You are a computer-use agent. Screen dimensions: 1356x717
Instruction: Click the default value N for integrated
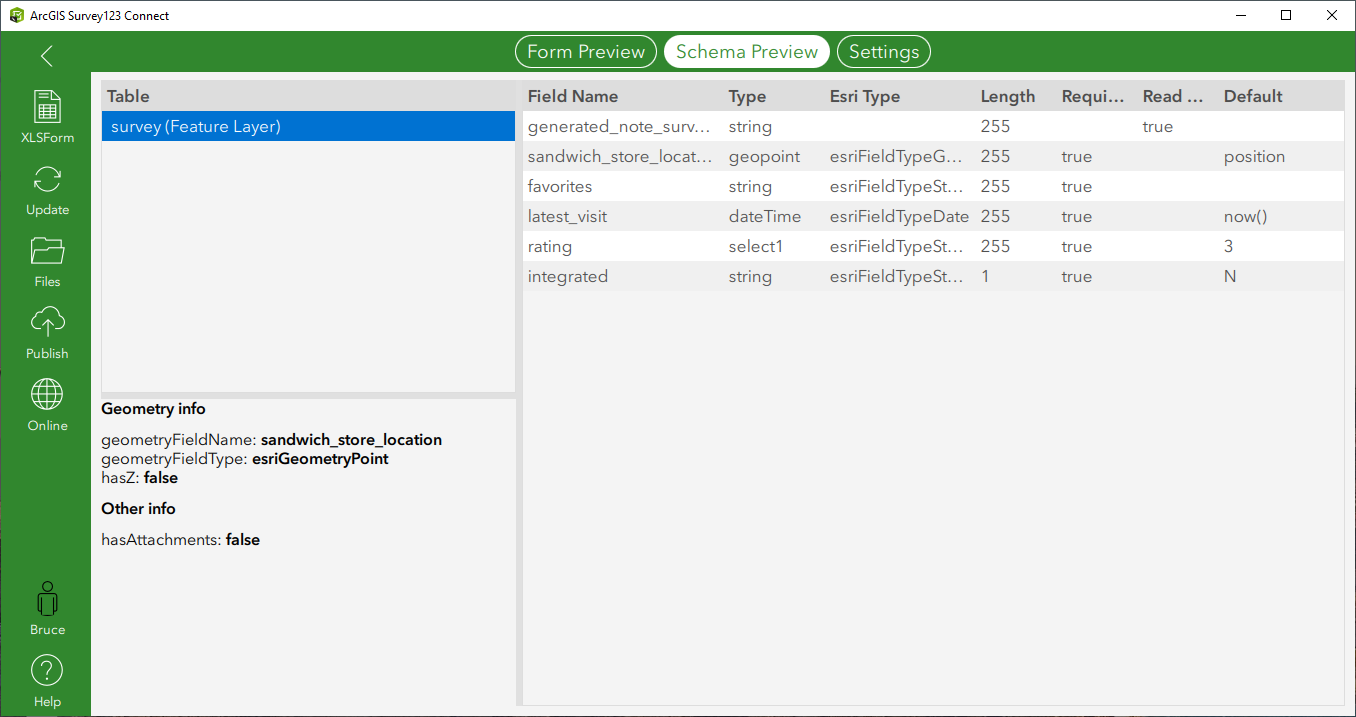coord(1230,276)
